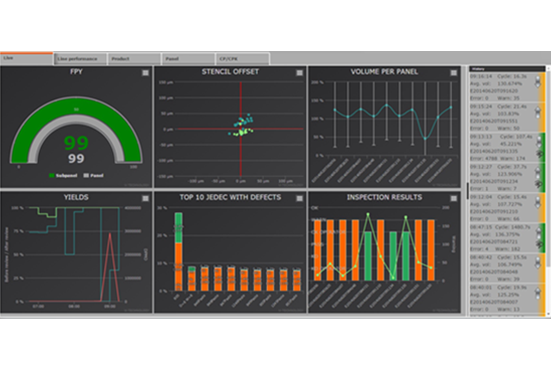551x370 pixels.
Task: Click the defect marker icon in 09:13:13 entry
Action: (x=539, y=154)
